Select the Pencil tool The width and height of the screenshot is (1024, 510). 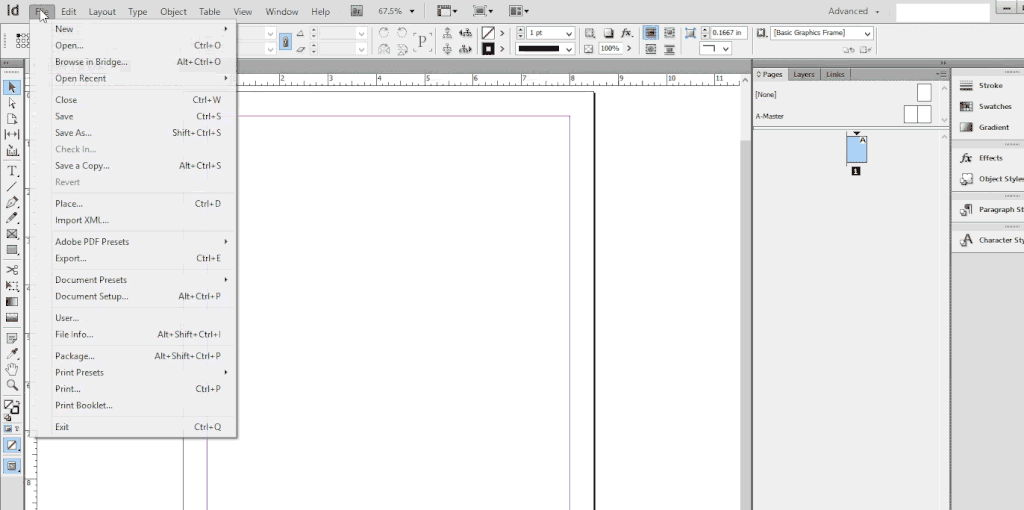pyautogui.click(x=12, y=218)
